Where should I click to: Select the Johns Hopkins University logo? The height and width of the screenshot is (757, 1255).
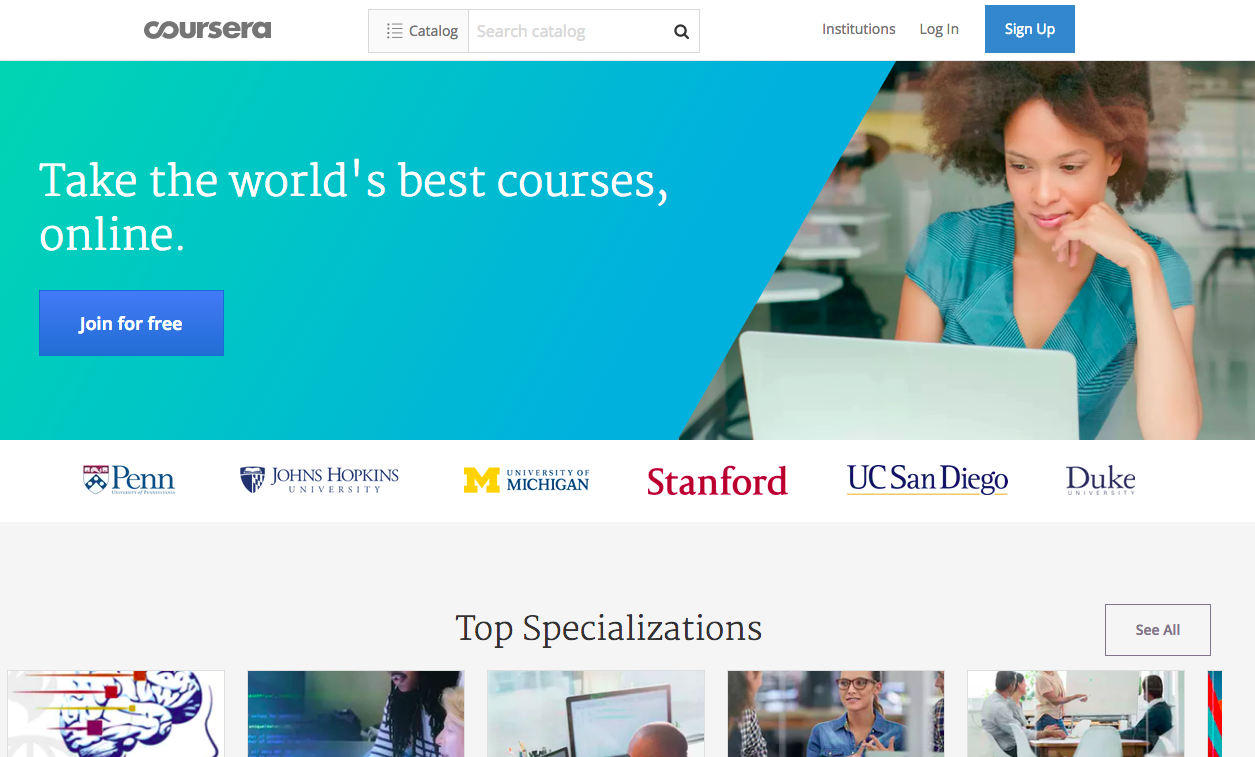(x=319, y=480)
